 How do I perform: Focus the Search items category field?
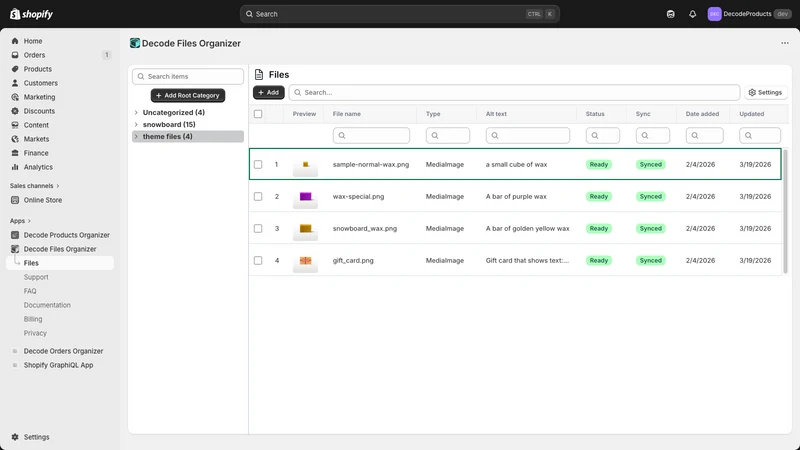tap(188, 77)
